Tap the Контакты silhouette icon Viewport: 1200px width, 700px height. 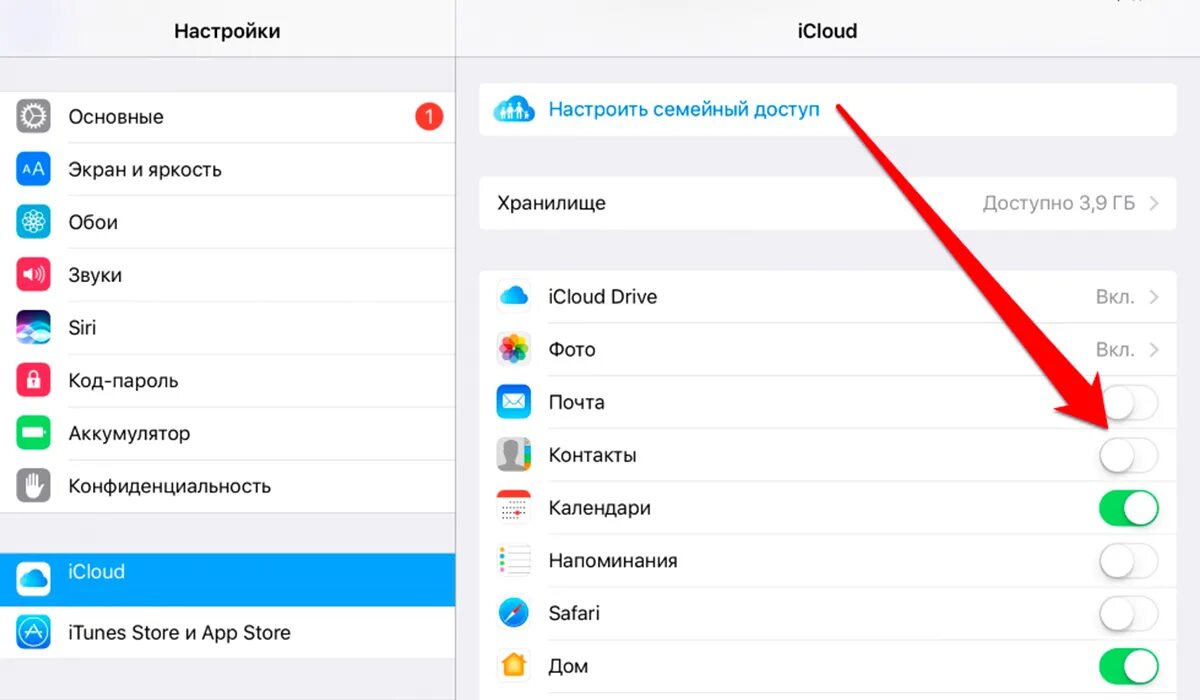(x=514, y=455)
